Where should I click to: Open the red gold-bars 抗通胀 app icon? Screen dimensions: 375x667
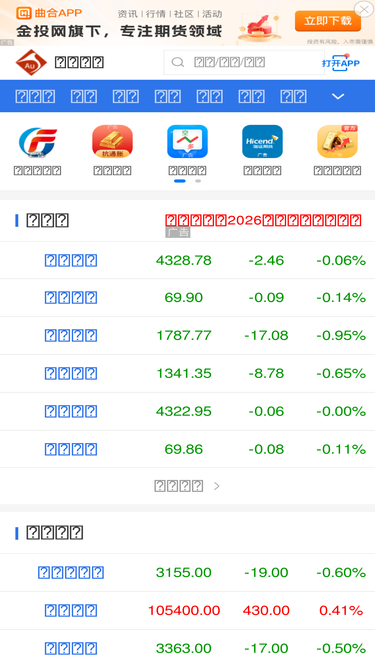tap(112, 142)
